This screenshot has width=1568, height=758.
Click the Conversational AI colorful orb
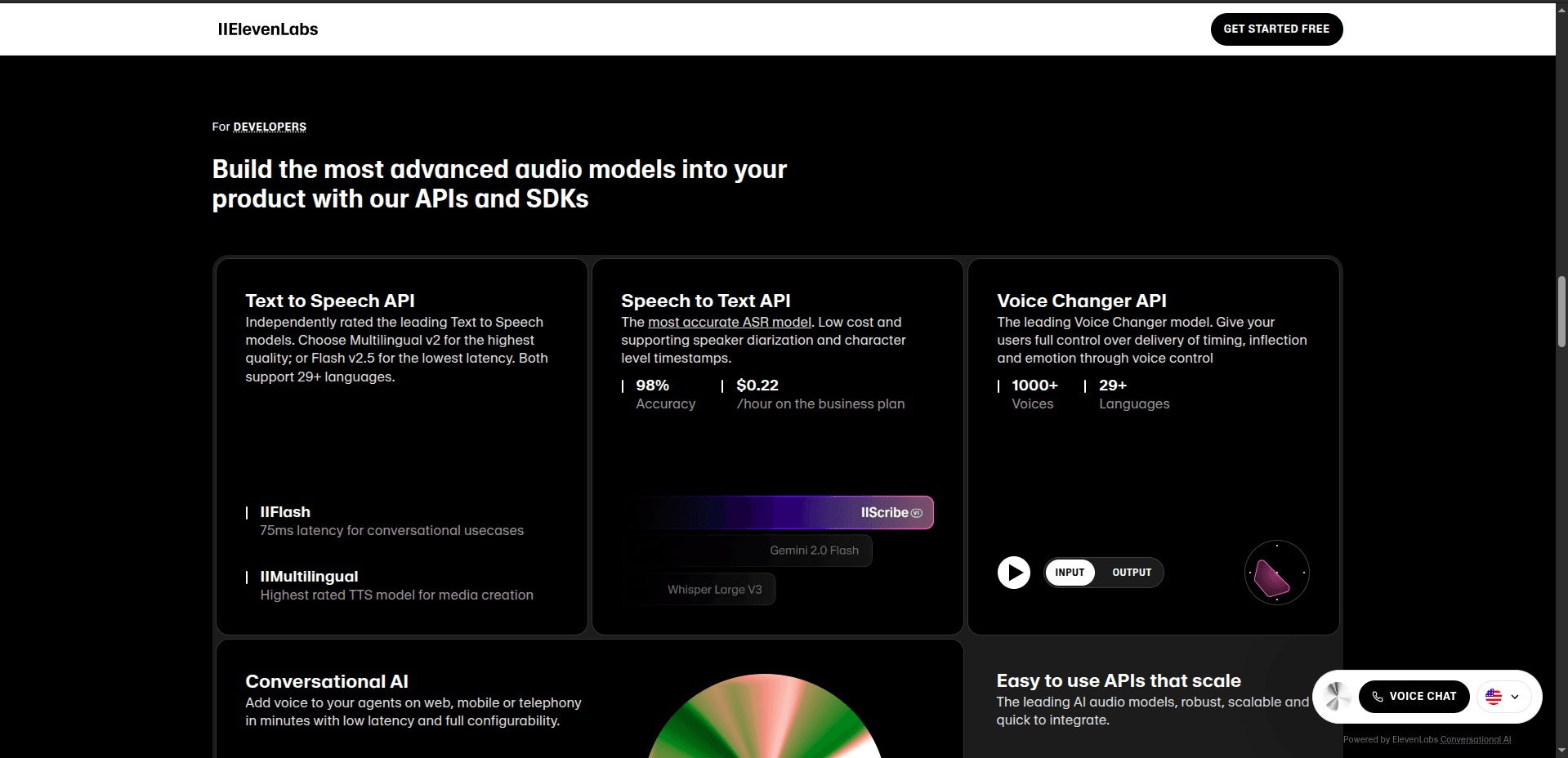tap(764, 717)
